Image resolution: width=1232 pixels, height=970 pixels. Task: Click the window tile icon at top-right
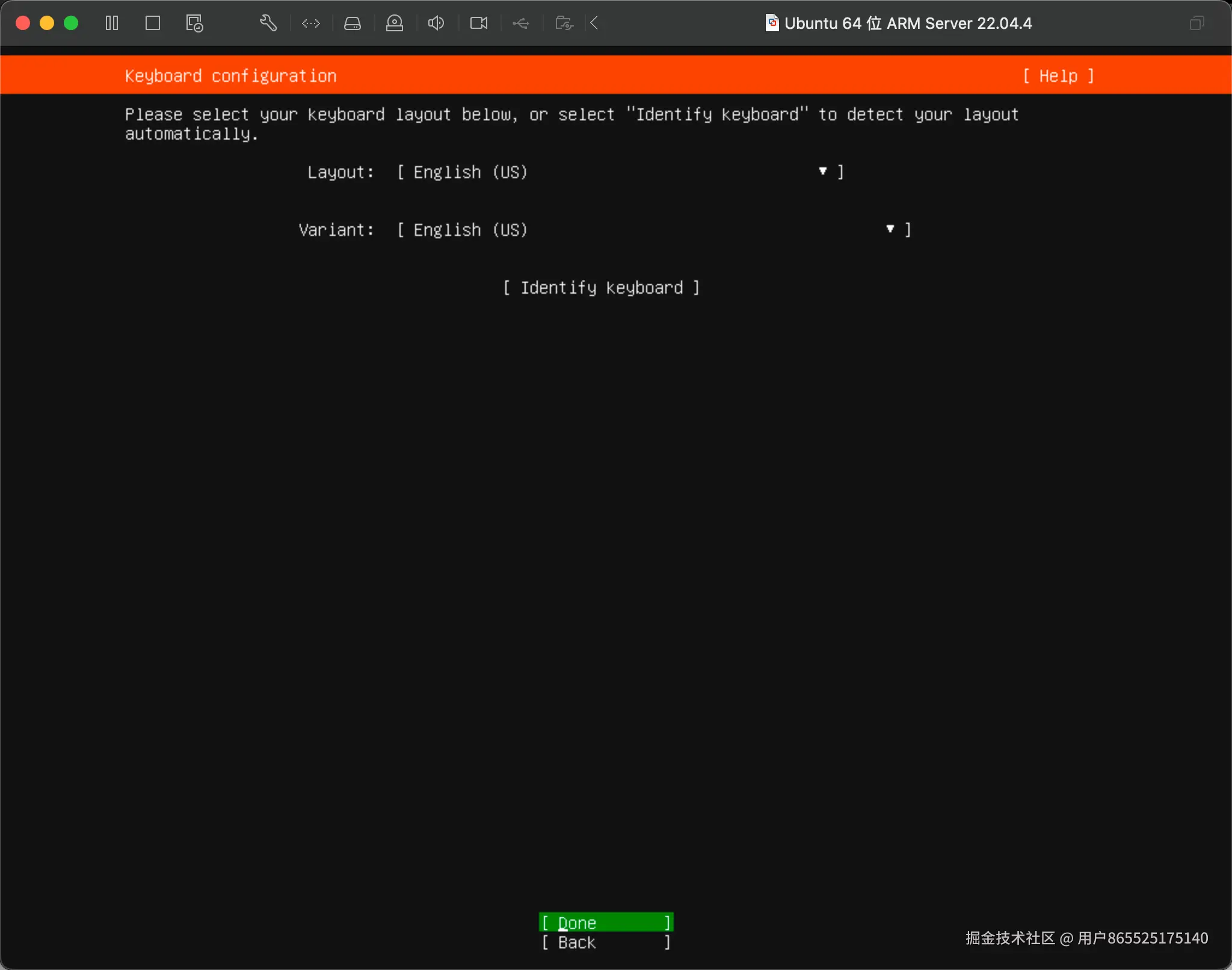(x=1197, y=23)
